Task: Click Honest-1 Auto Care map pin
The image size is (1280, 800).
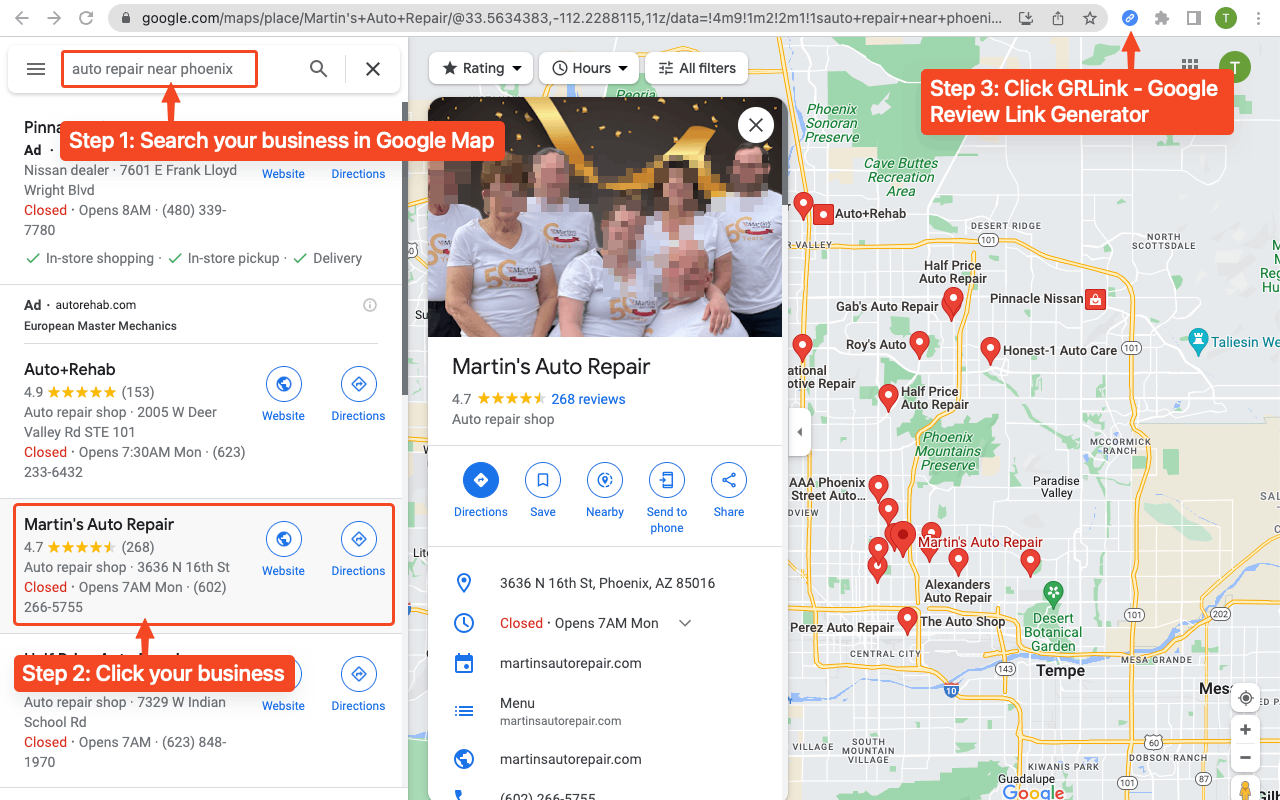Action: point(990,350)
